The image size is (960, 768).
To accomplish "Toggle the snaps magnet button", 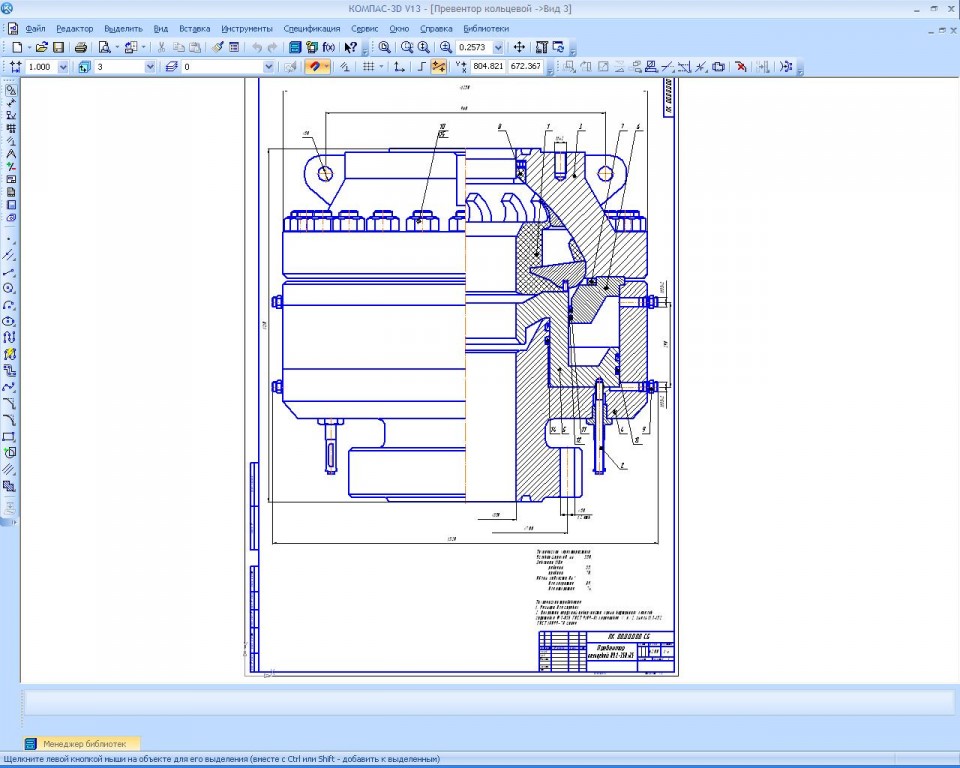I will click(x=314, y=67).
